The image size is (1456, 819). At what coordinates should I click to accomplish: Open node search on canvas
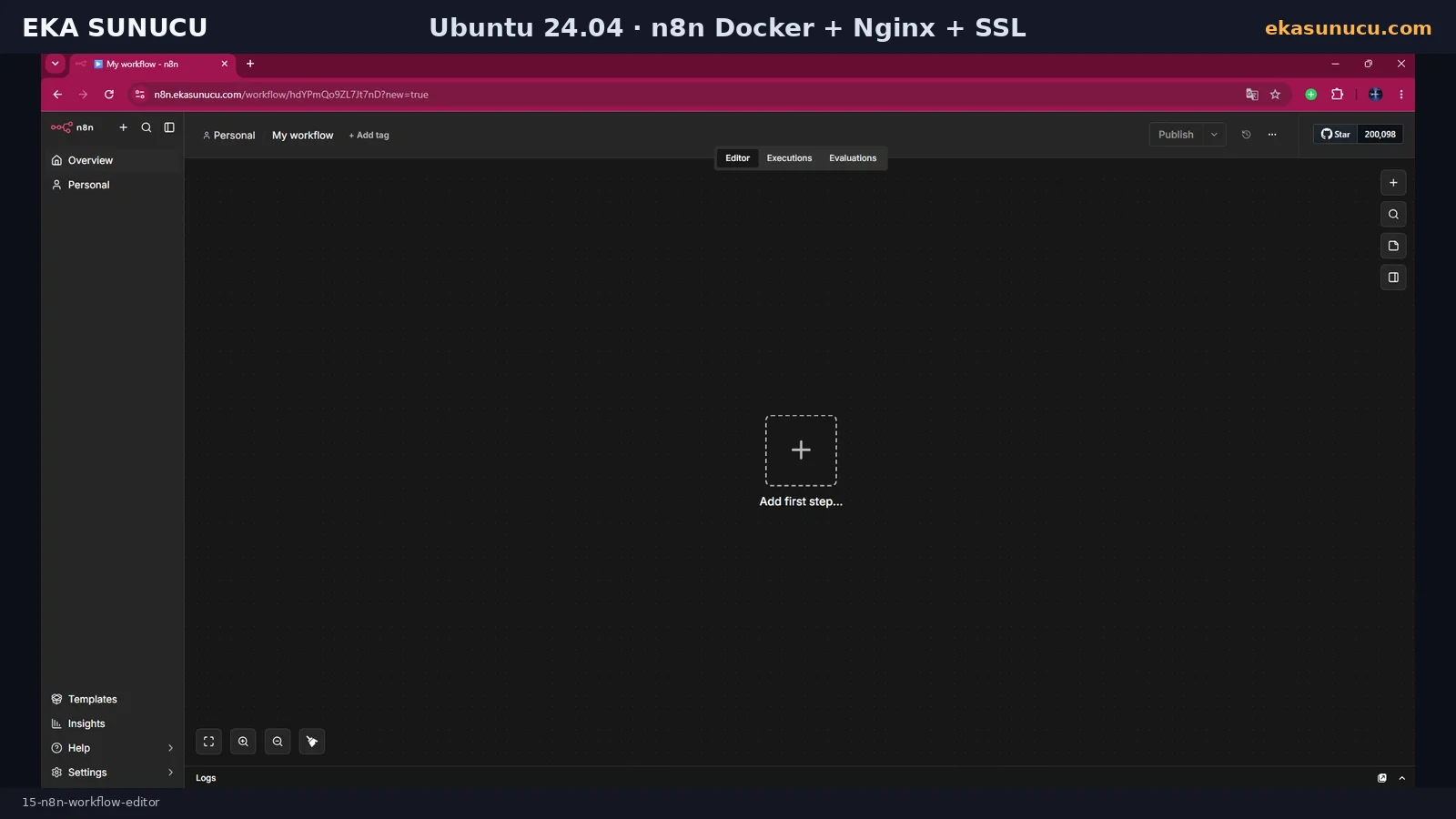[1393, 215]
